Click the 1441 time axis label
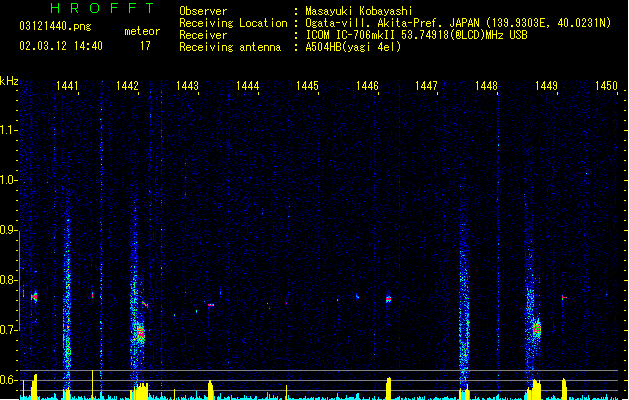The image size is (629, 400). pos(67,86)
